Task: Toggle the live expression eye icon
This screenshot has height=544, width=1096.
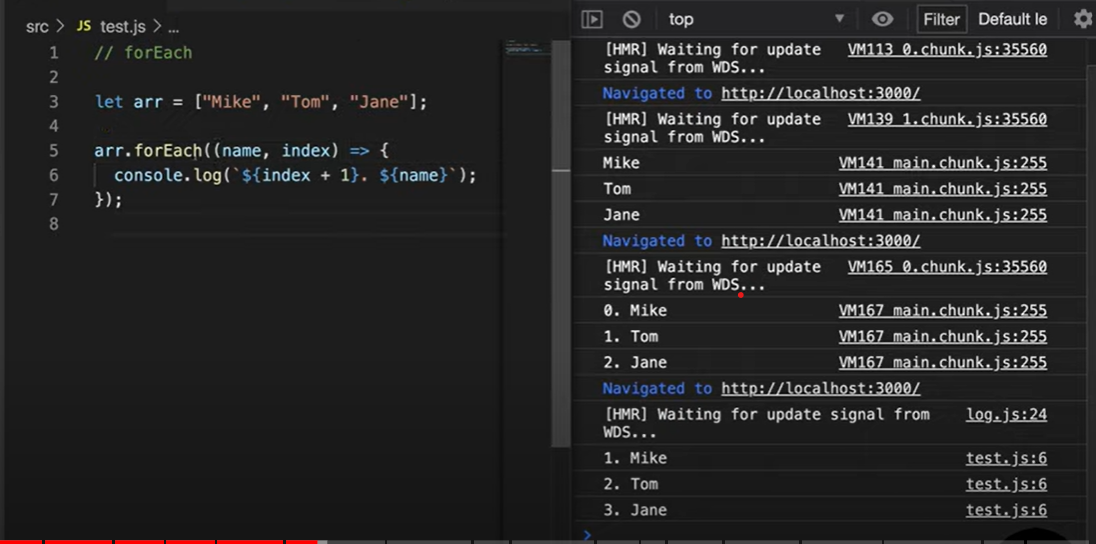Action: pyautogui.click(x=882, y=20)
